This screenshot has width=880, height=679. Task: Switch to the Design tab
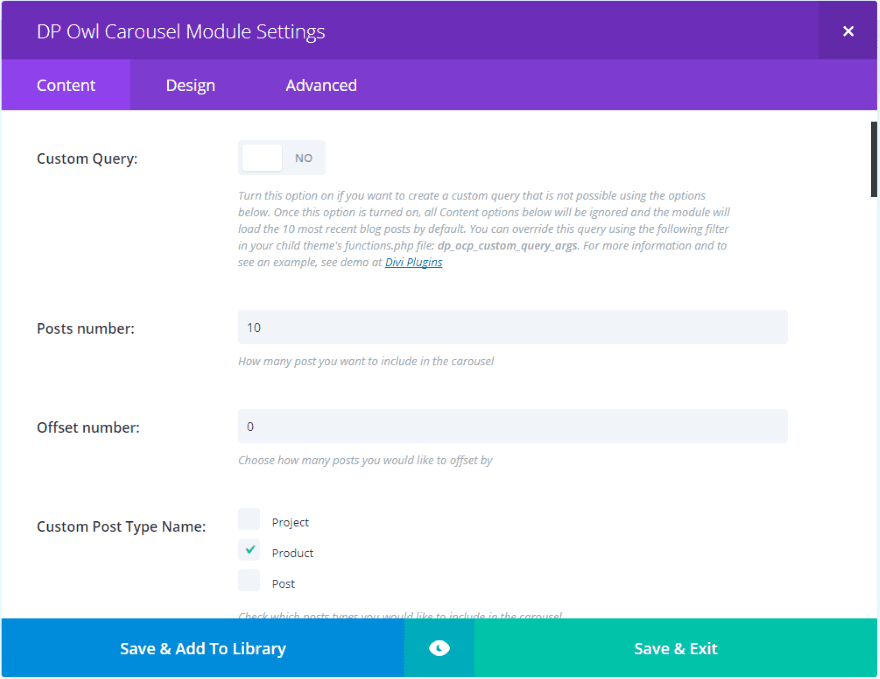[190, 85]
